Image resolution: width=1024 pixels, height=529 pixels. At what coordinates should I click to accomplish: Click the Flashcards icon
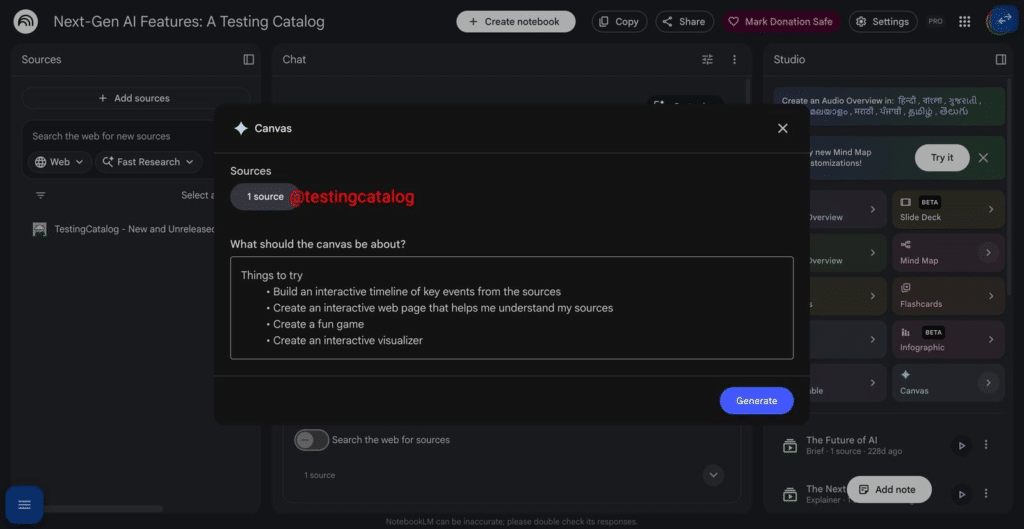pyautogui.click(x=905, y=288)
